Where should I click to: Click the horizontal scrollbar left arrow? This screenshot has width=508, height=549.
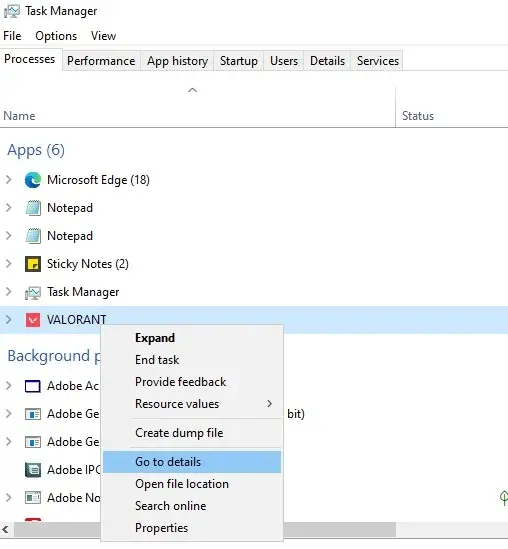tap(6, 529)
